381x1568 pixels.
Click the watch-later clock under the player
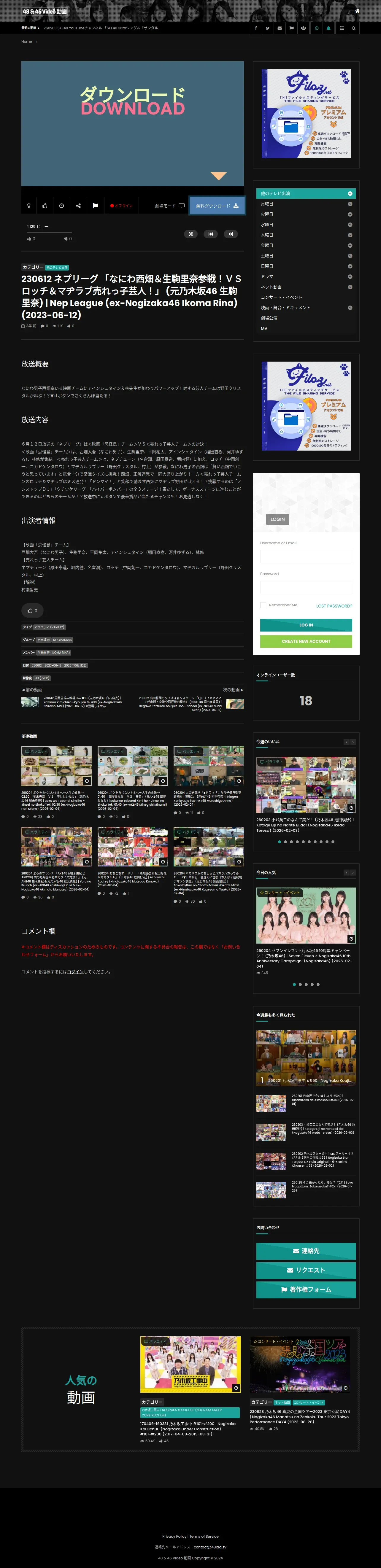click(x=61, y=206)
